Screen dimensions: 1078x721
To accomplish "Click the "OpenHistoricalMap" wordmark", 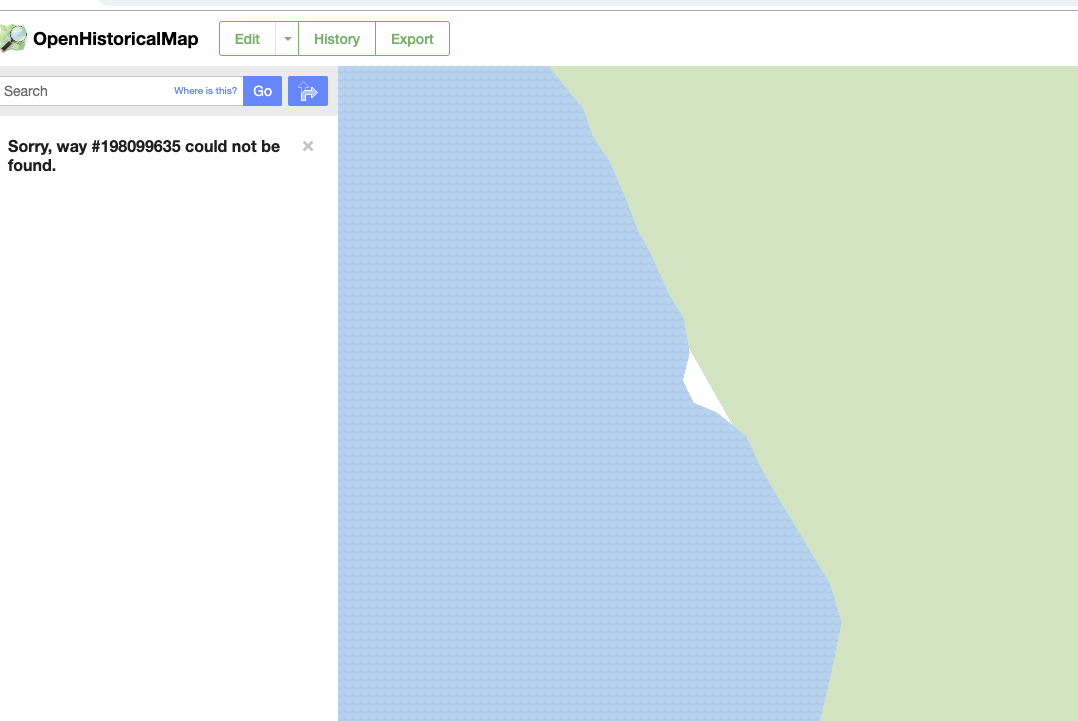I will pos(116,39).
